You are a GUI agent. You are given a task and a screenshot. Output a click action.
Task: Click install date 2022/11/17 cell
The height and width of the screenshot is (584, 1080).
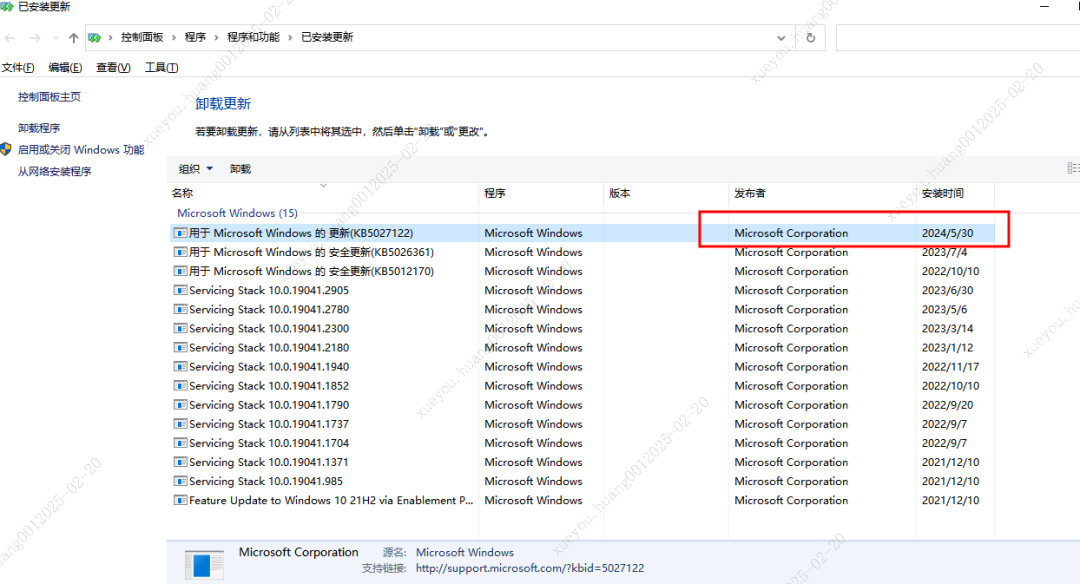tap(950, 367)
